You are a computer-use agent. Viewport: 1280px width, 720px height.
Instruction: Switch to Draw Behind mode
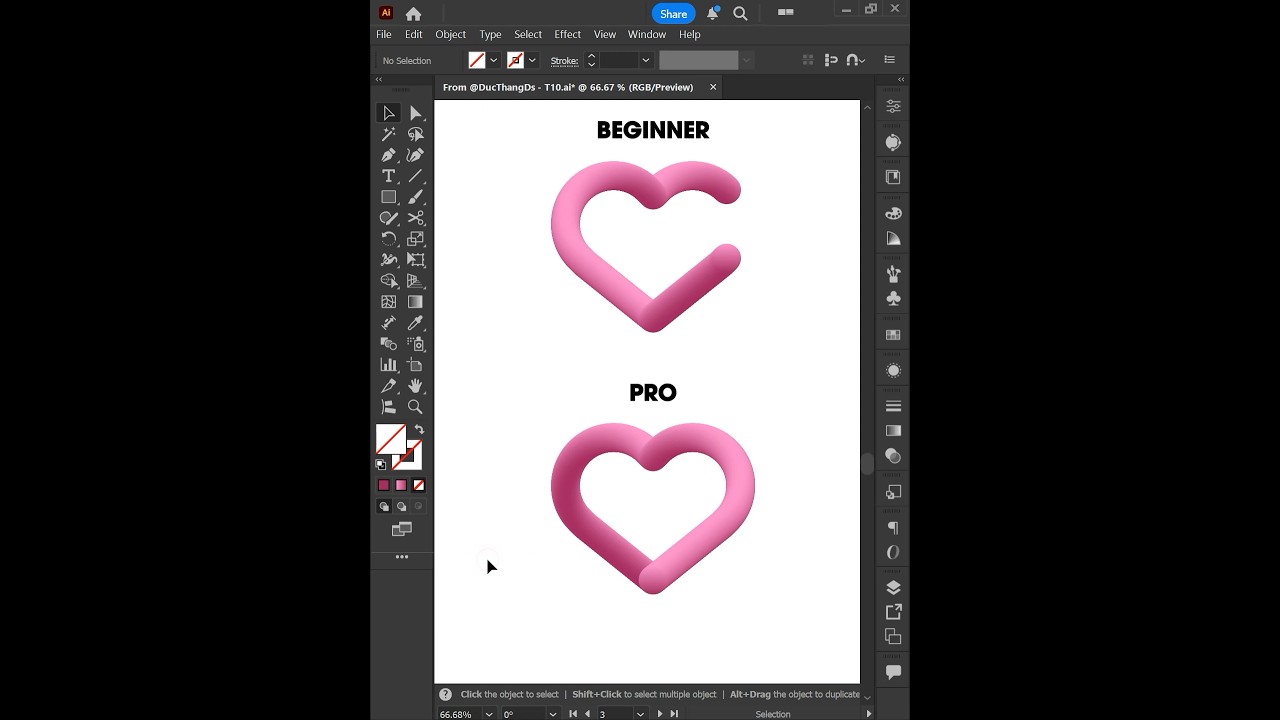[x=401, y=507]
